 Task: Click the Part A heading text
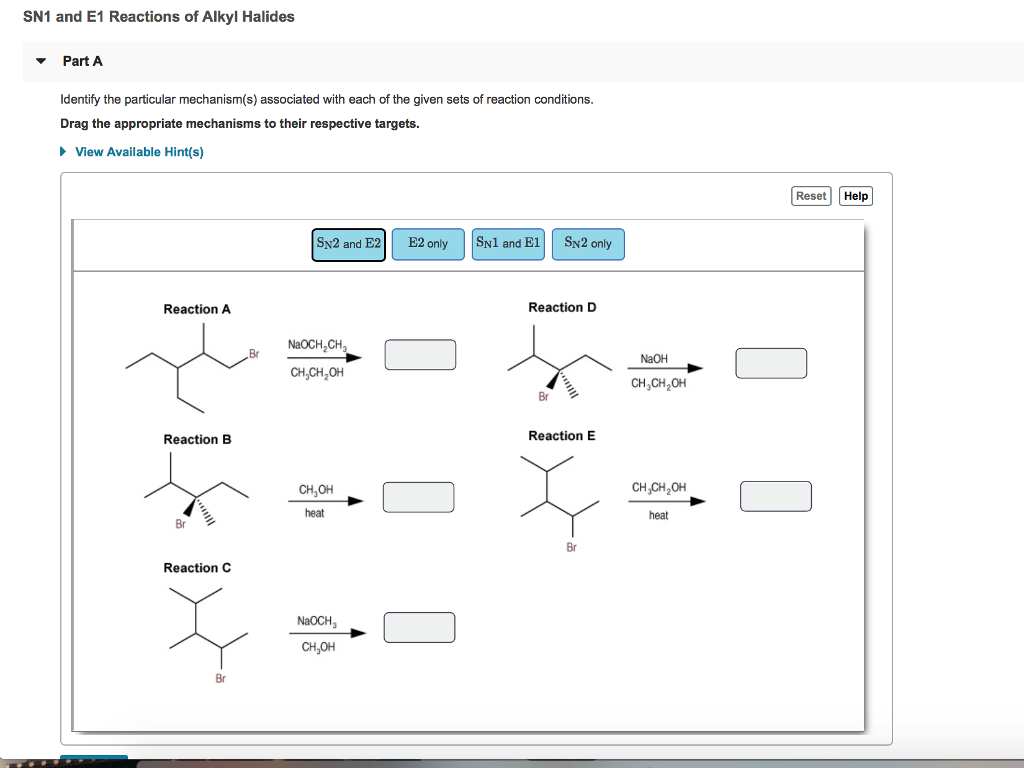[x=81, y=61]
